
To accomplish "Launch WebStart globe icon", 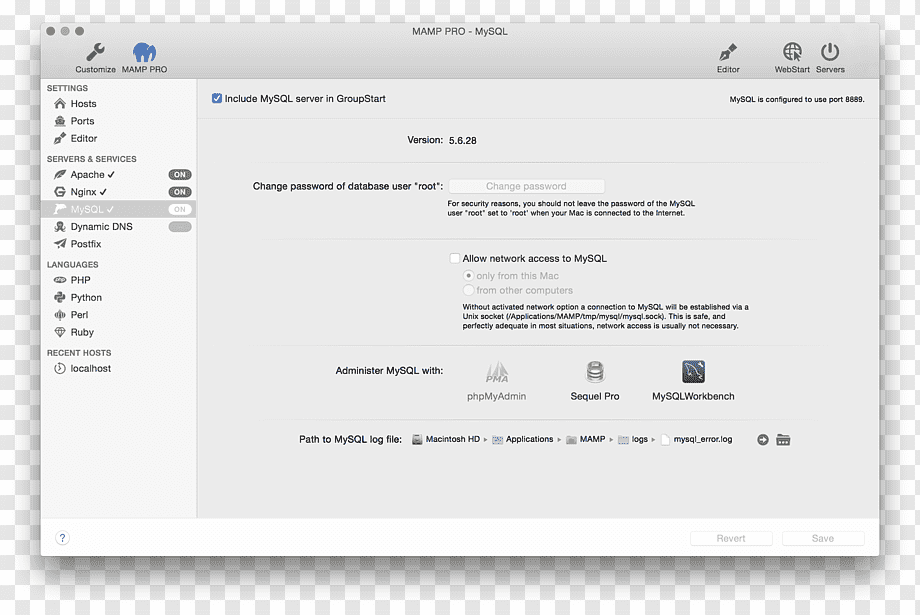I will [x=792, y=58].
